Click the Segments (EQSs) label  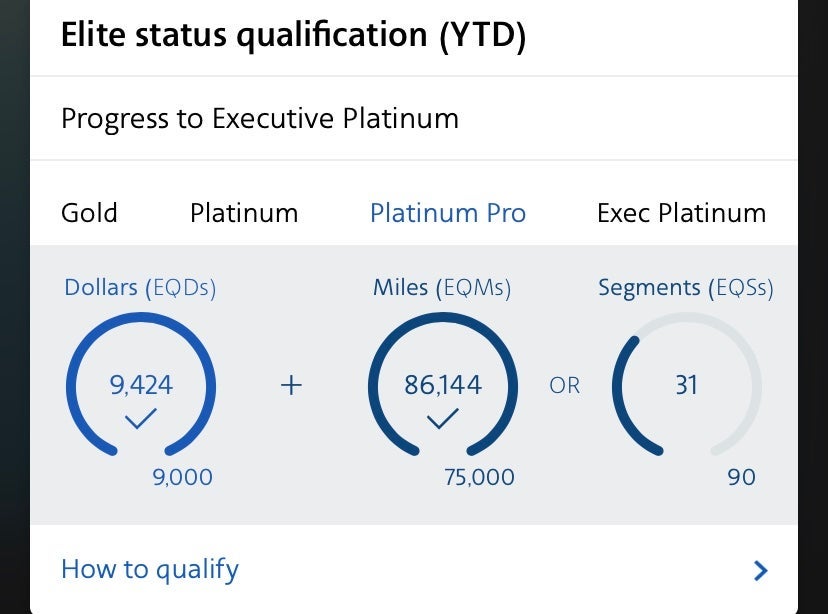click(x=686, y=288)
